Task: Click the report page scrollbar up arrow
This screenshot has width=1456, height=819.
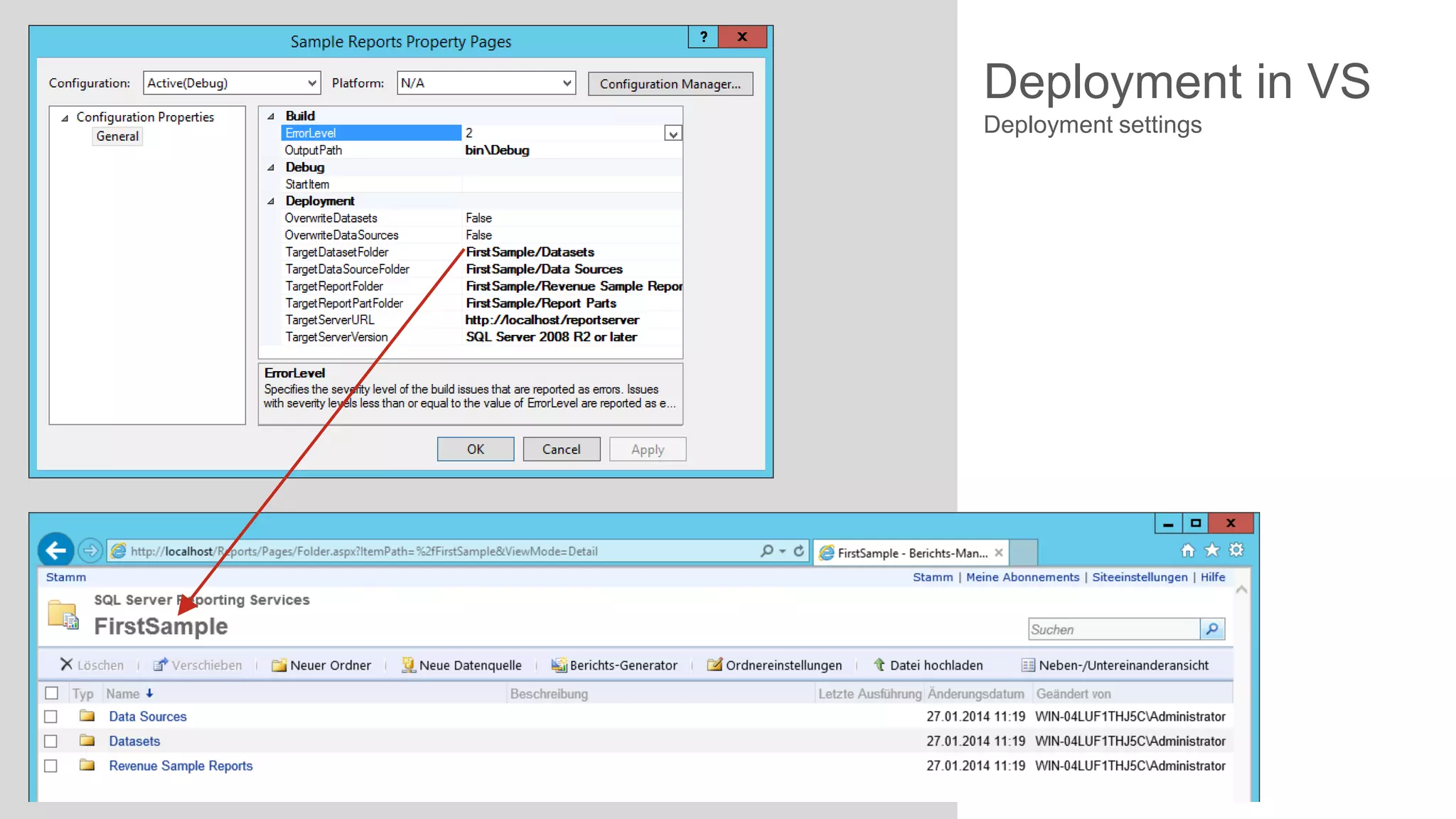Action: tap(1241, 589)
